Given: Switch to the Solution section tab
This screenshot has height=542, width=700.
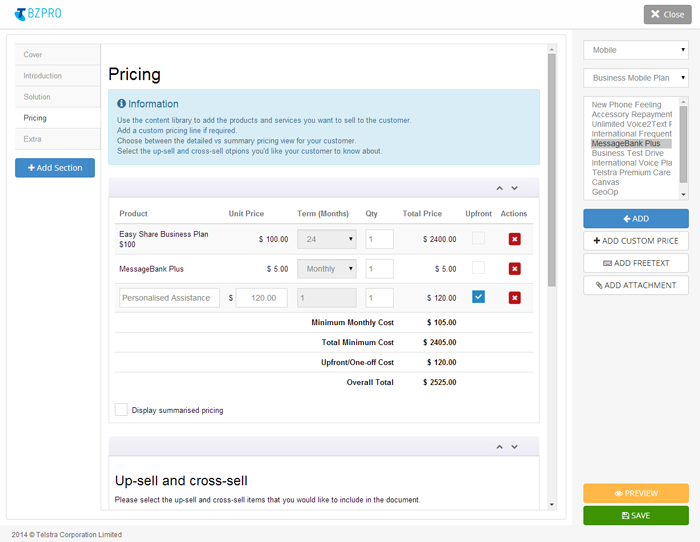Looking at the screenshot, I should 57,97.
